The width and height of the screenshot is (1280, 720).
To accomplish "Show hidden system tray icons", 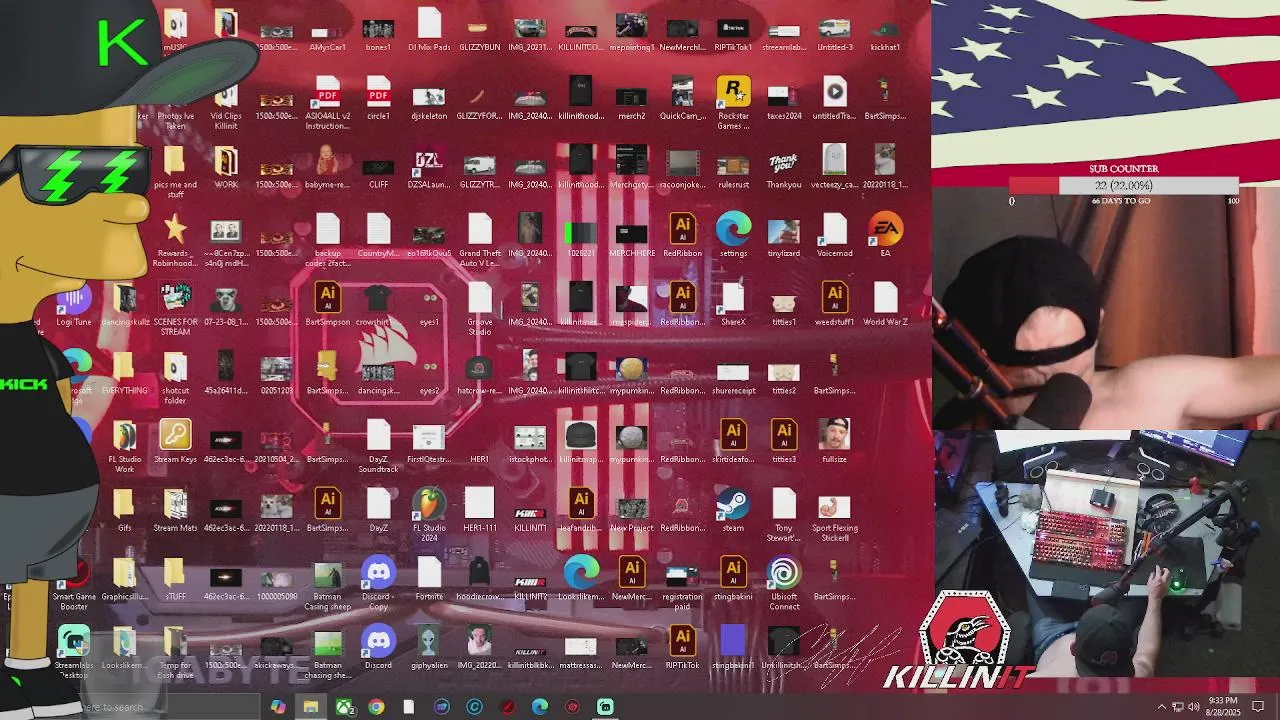I will [1162, 707].
